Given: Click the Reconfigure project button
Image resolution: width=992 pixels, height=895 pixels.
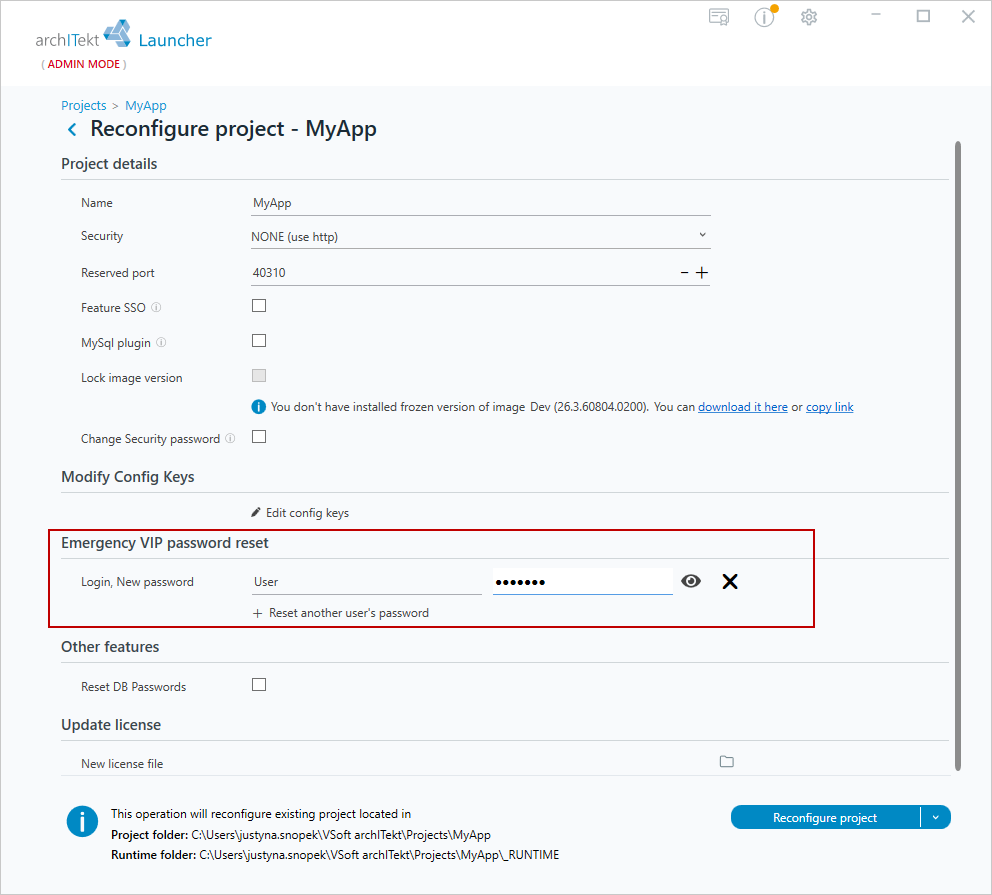Looking at the screenshot, I should click(x=825, y=817).
